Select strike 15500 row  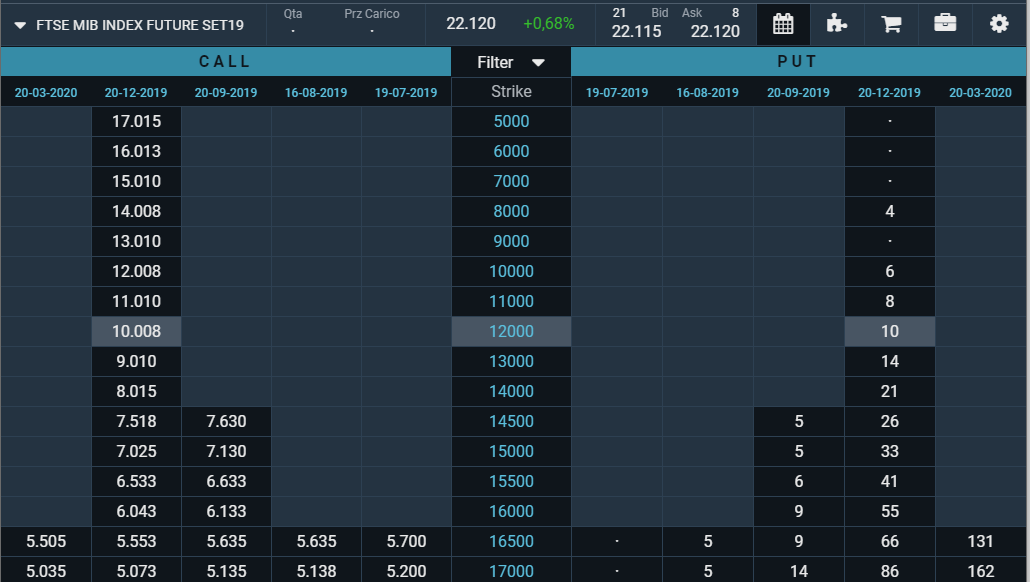pos(511,481)
